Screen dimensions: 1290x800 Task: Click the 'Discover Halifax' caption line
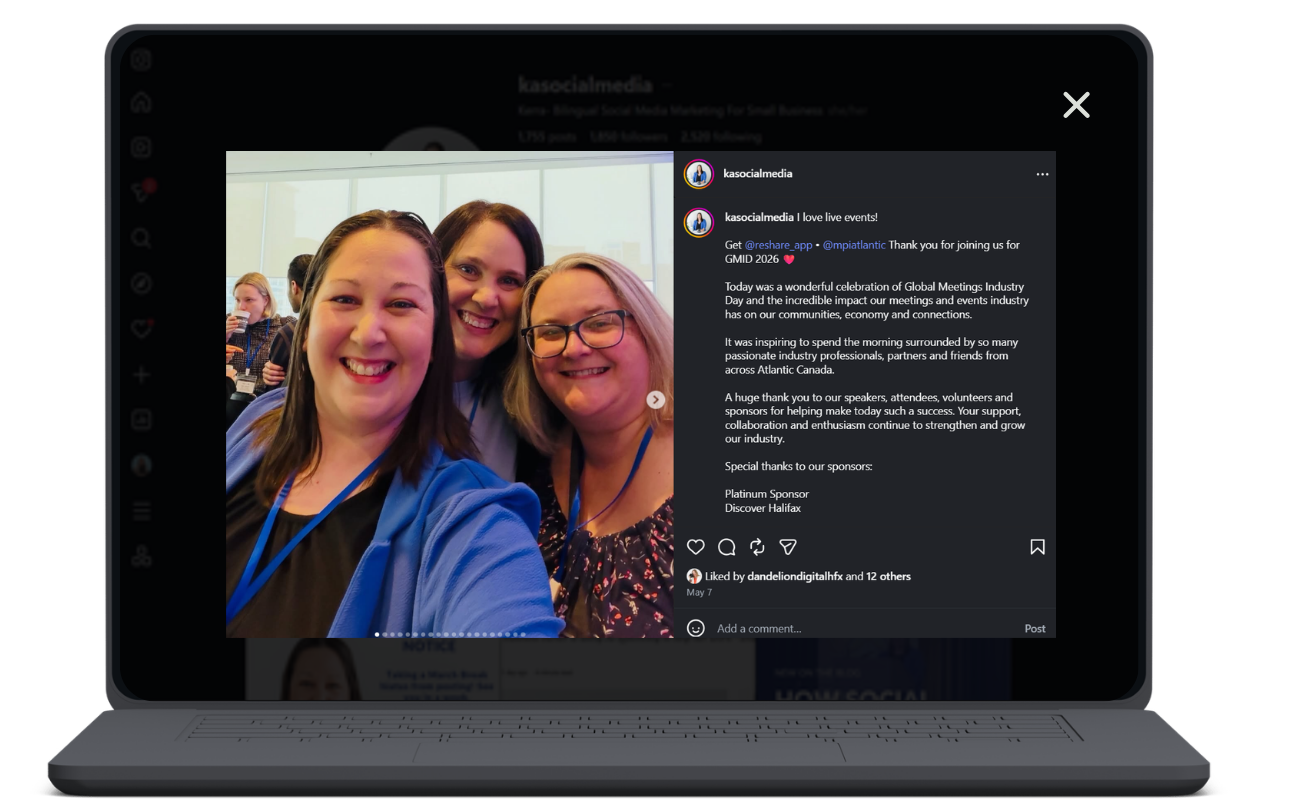tap(763, 508)
